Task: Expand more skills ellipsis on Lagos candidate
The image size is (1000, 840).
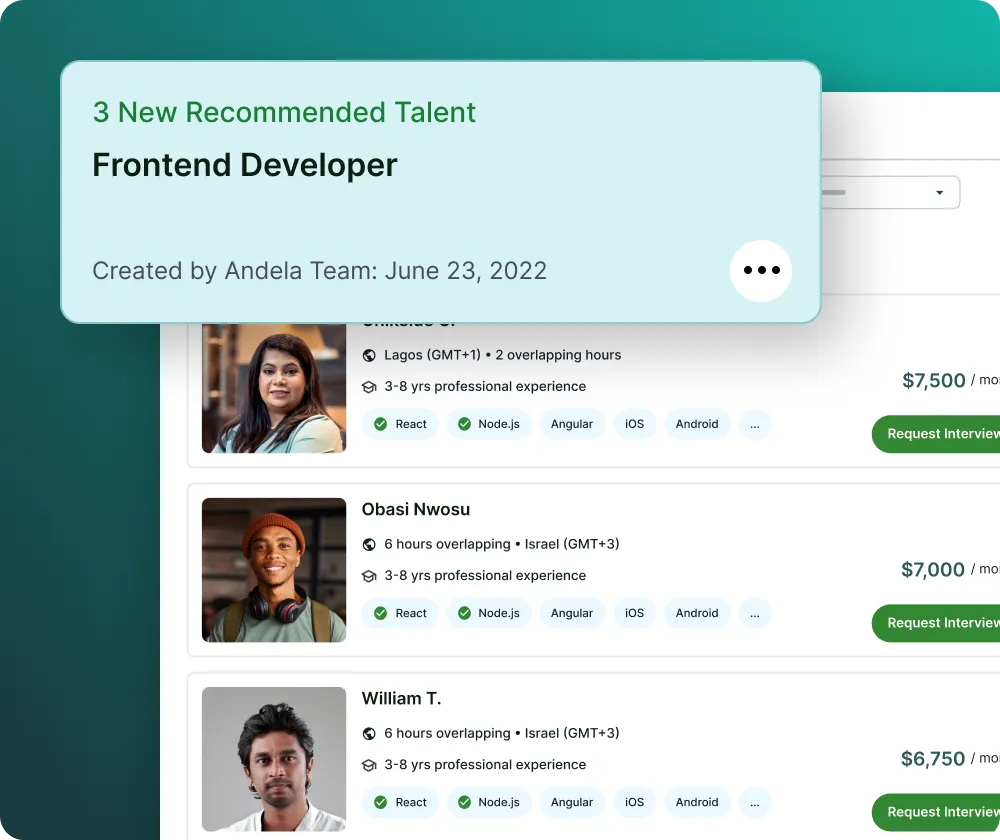Action: [x=755, y=424]
